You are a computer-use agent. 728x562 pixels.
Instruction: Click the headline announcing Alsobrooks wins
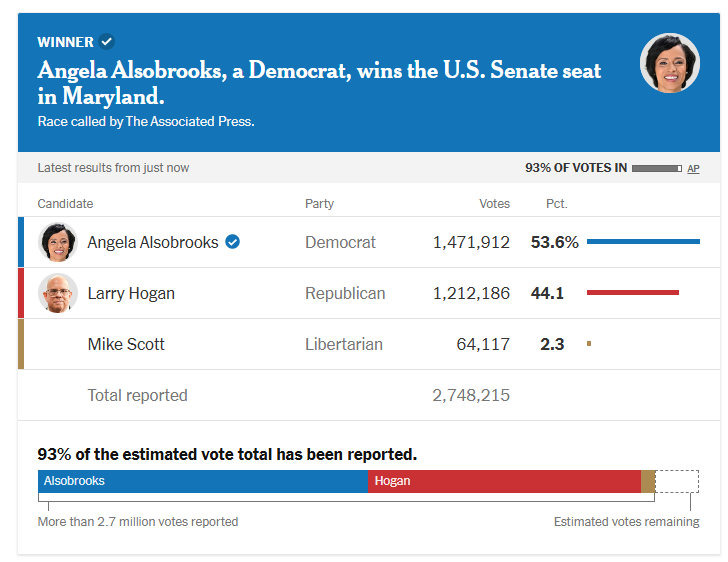pyautogui.click(x=319, y=83)
